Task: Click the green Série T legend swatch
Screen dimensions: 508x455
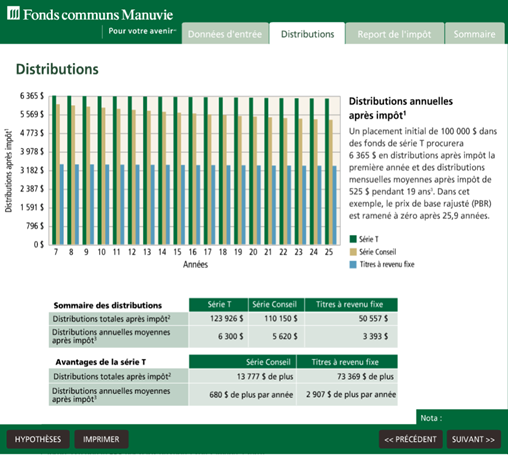Action: point(353,239)
